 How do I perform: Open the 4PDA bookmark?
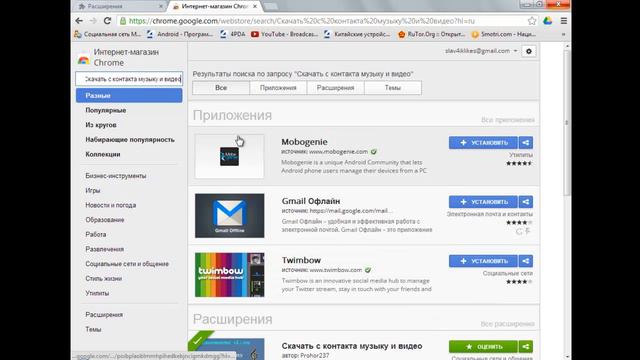click(x=232, y=34)
